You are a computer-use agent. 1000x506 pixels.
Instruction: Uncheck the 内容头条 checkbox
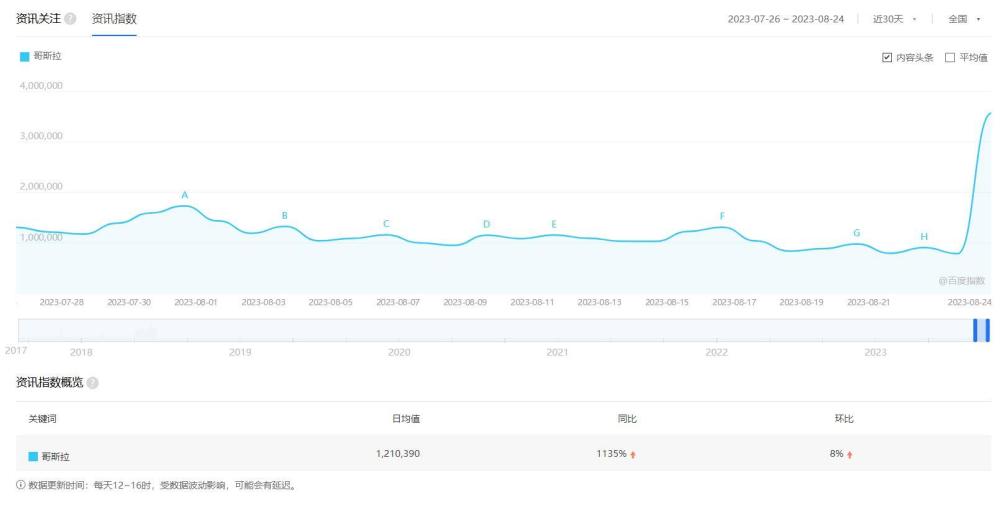tap(886, 57)
